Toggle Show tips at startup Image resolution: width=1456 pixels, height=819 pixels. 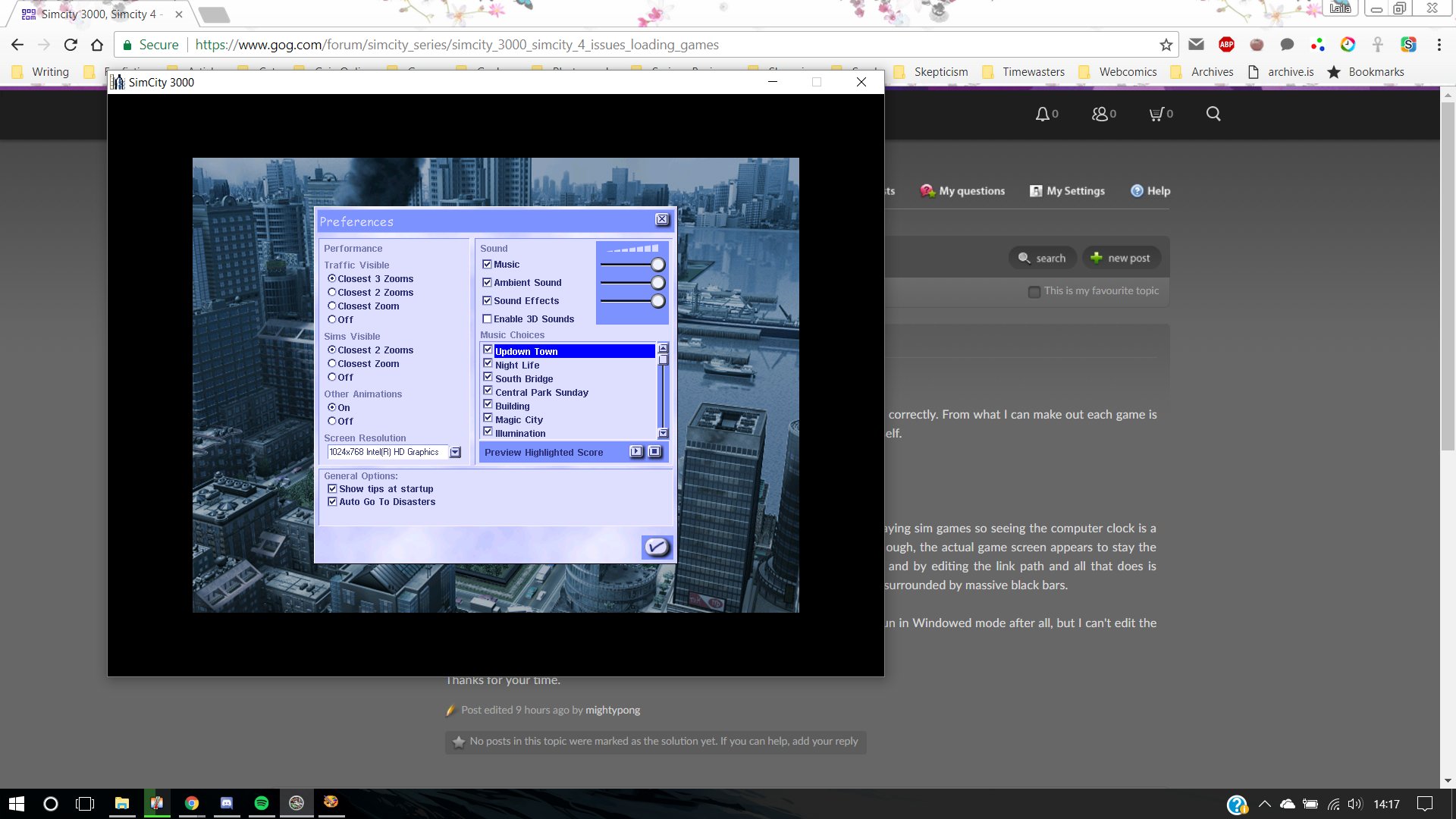click(332, 489)
